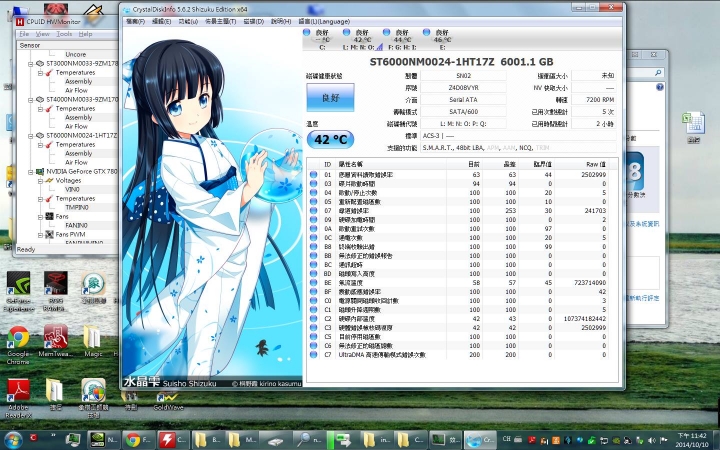Viewport: 720px width, 450px height.
Task: Open GeForce Experience desktop shortcut
Action: point(18,291)
